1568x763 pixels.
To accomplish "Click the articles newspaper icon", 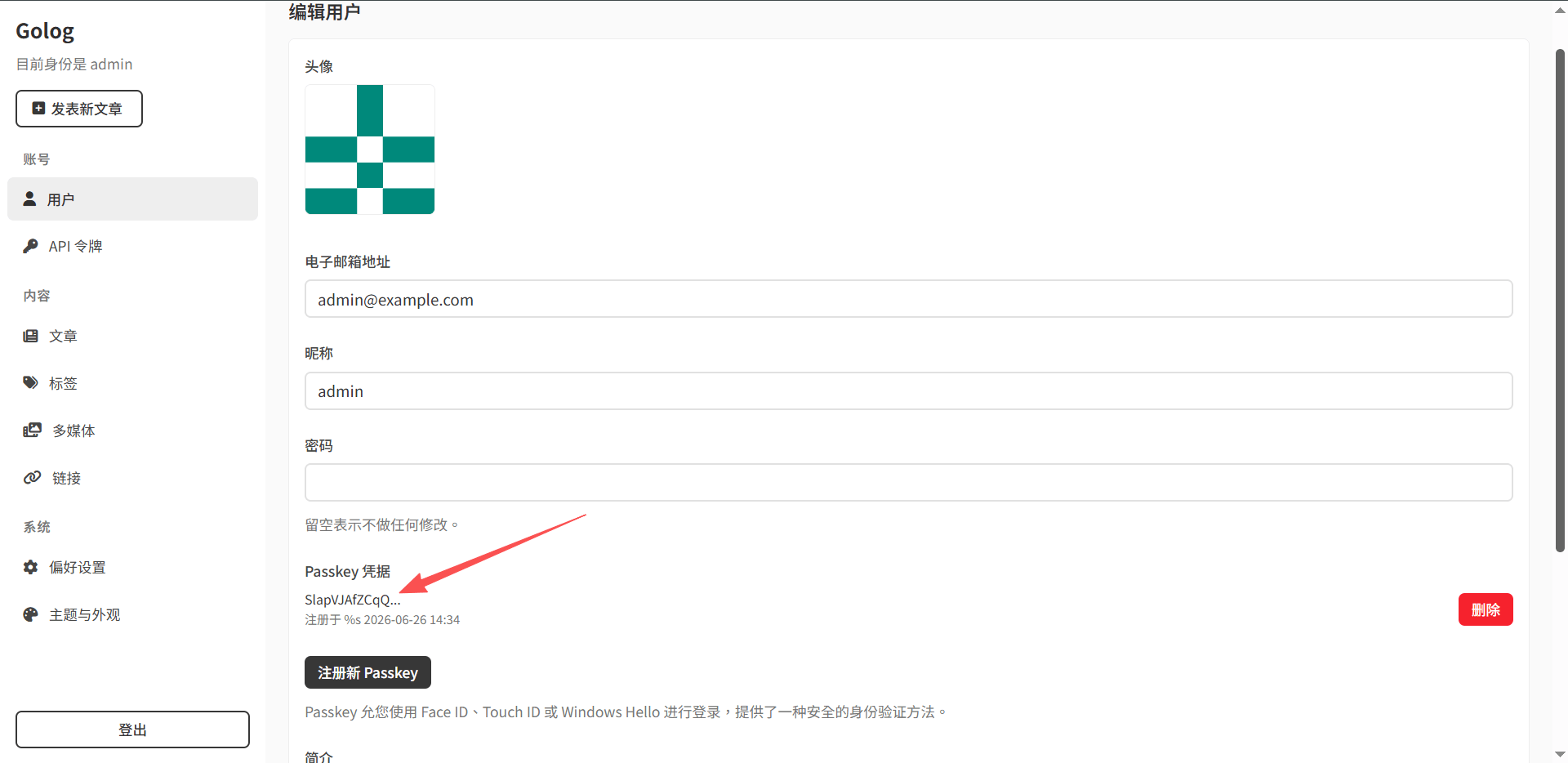I will [31, 336].
